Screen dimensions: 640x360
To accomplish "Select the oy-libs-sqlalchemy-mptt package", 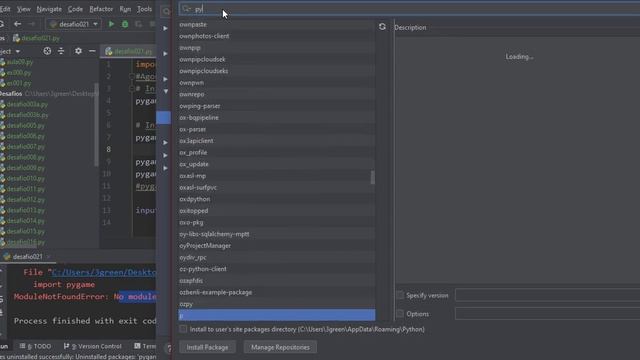I will 276,234.
